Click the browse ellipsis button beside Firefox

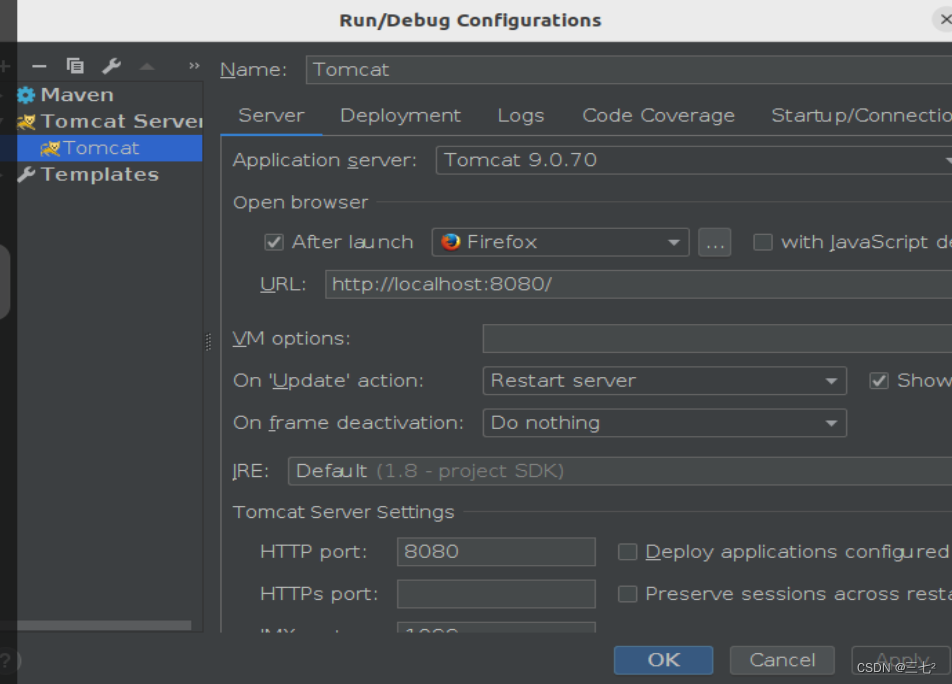pyautogui.click(x=715, y=242)
